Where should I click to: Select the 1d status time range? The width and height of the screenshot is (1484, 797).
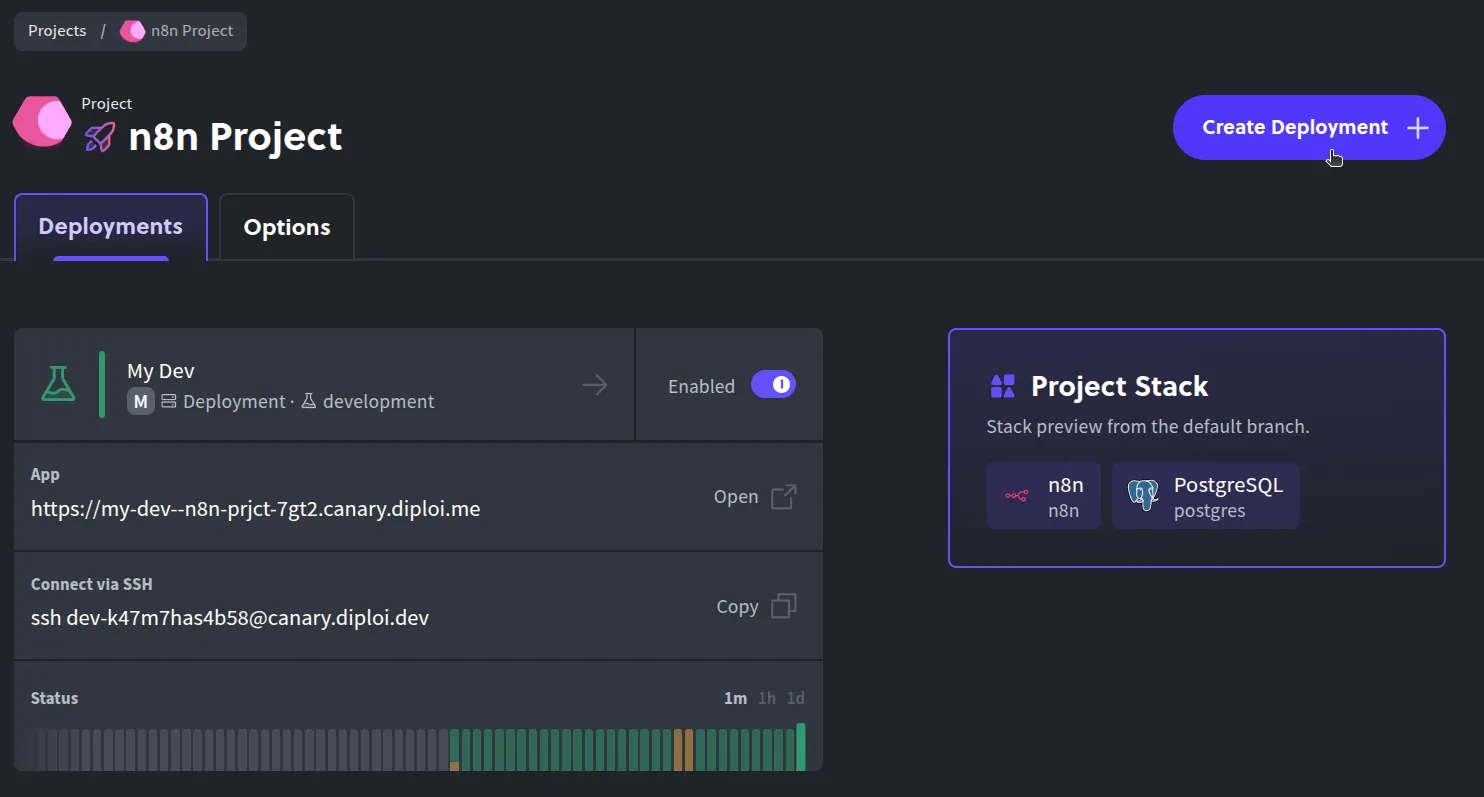(x=795, y=698)
